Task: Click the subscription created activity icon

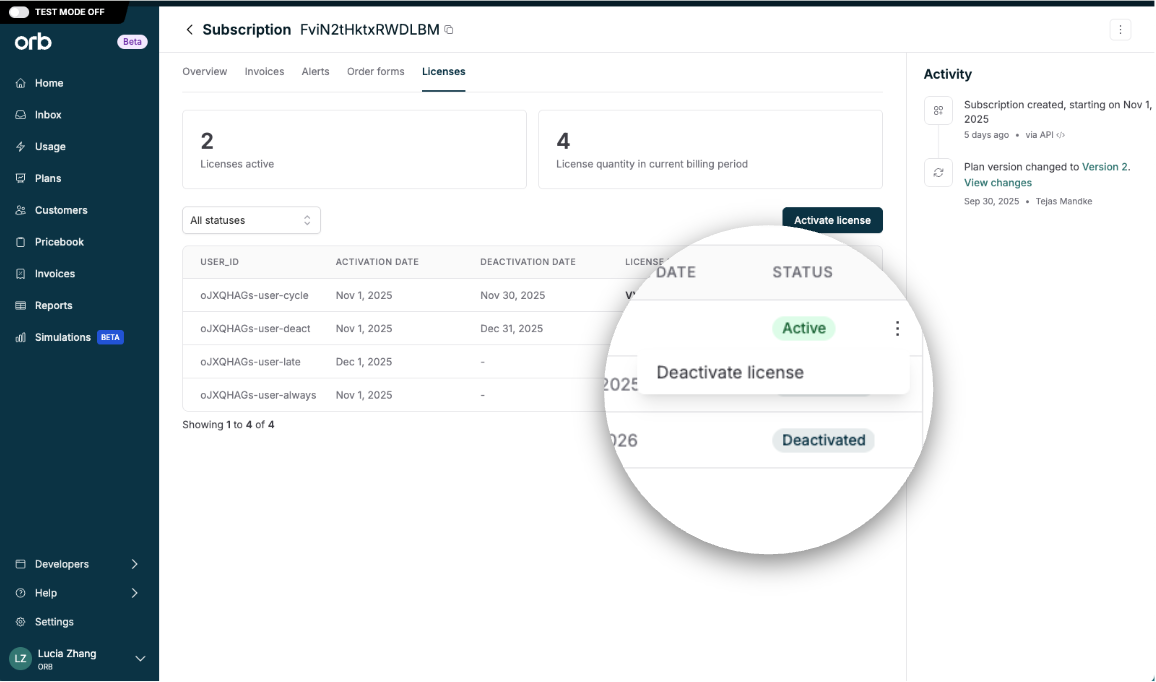Action: coord(939,111)
